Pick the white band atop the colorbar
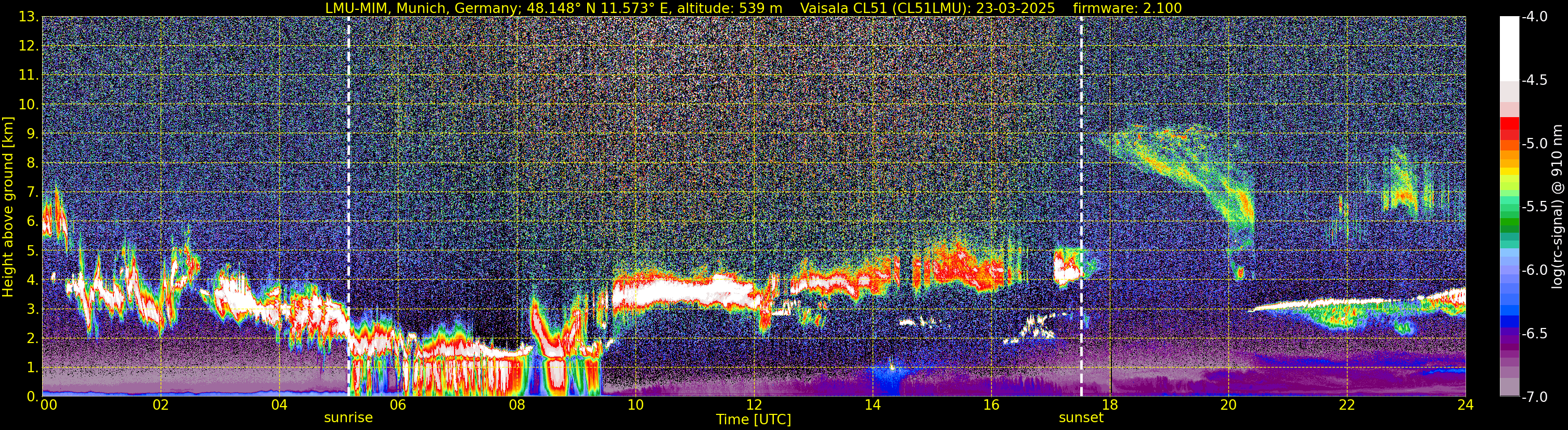 [x=1510, y=49]
